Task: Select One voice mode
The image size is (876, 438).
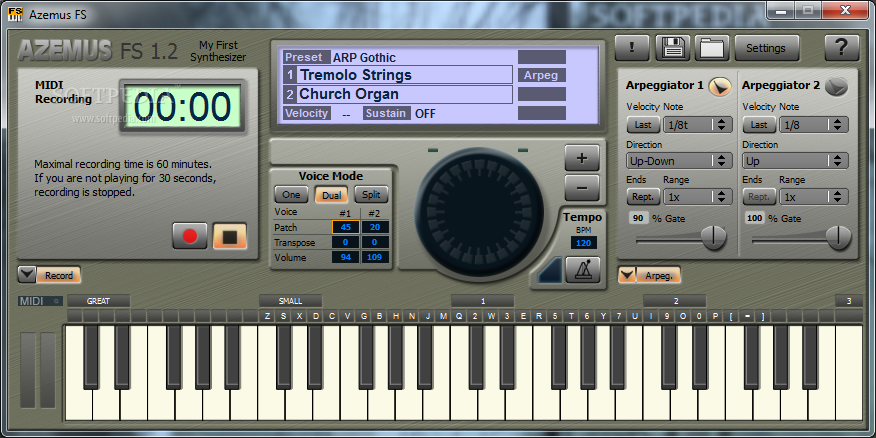Action: pyautogui.click(x=291, y=194)
